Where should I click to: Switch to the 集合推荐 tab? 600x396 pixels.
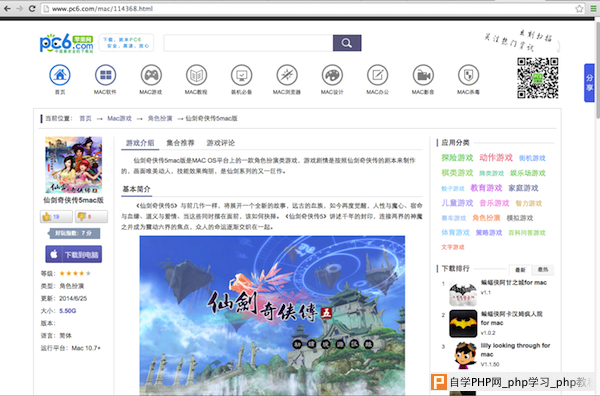[180, 143]
